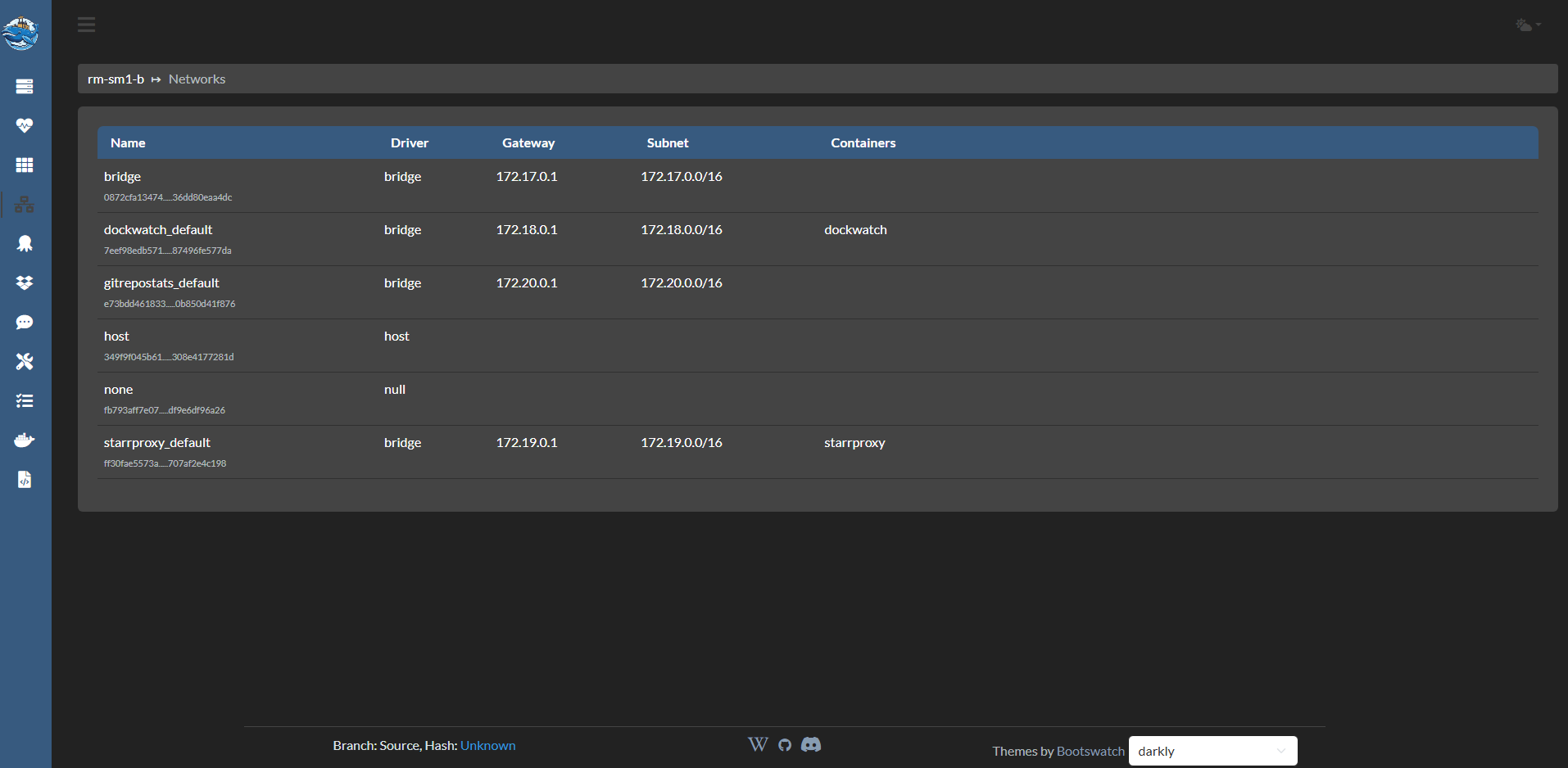The height and width of the screenshot is (768, 1568).
Task: Click network ID 7eef98edb571....87496fe577da
Action: (167, 251)
